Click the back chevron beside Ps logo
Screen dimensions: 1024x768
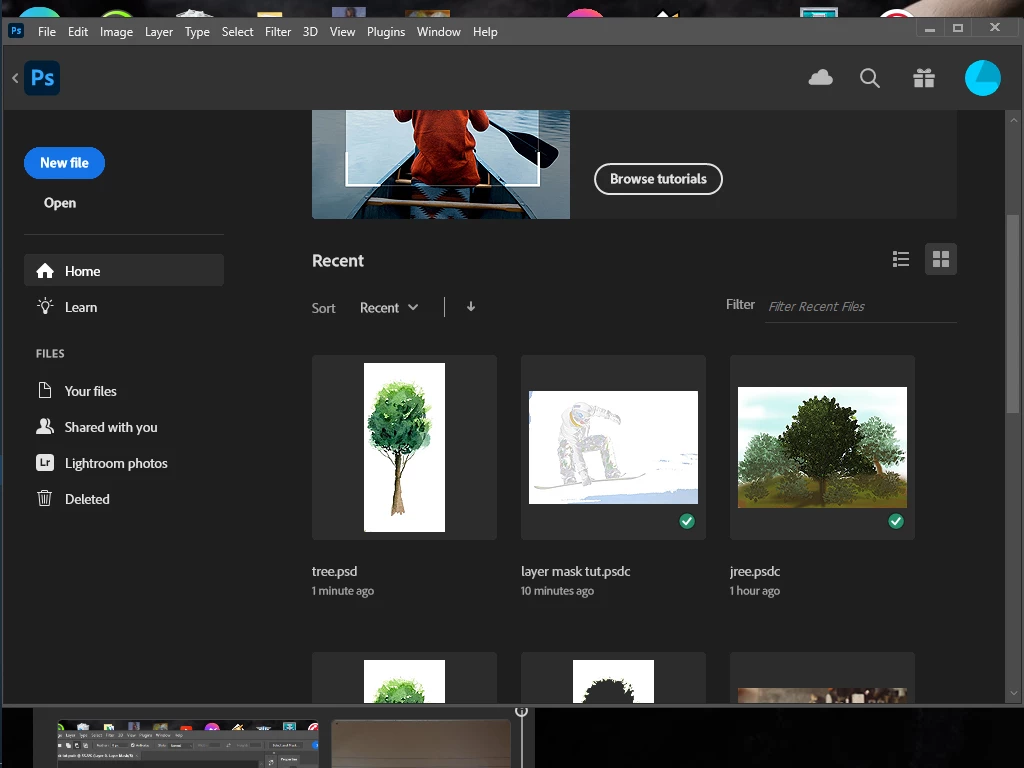click(15, 78)
